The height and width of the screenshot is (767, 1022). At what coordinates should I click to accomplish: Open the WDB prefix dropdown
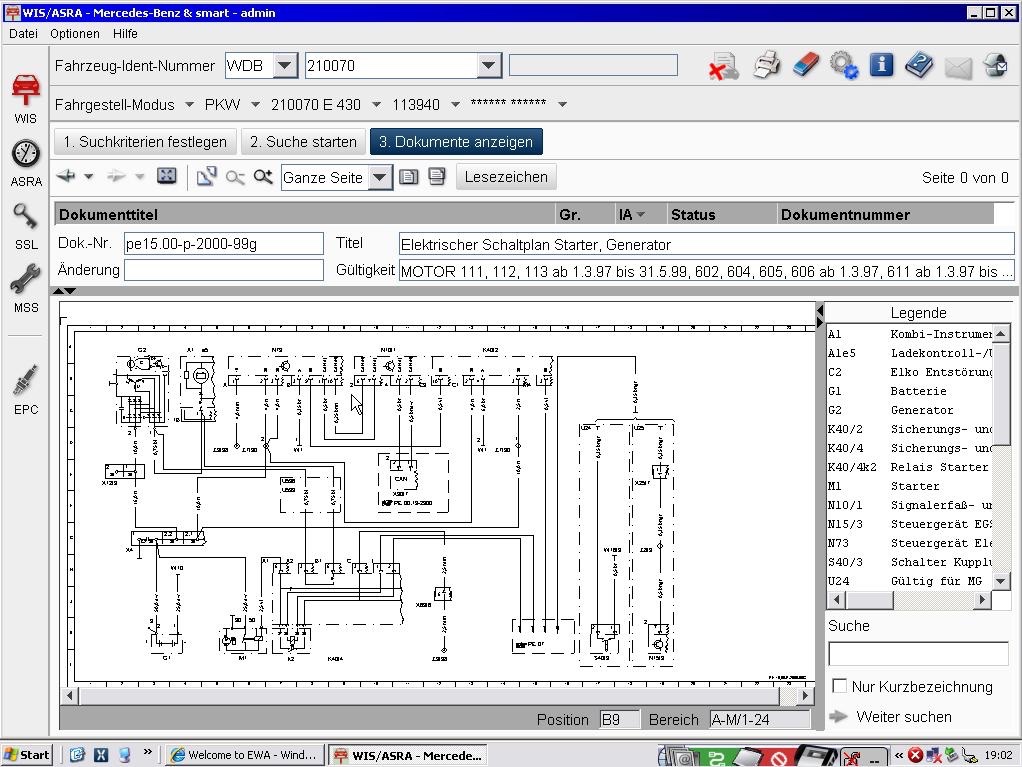(x=284, y=65)
